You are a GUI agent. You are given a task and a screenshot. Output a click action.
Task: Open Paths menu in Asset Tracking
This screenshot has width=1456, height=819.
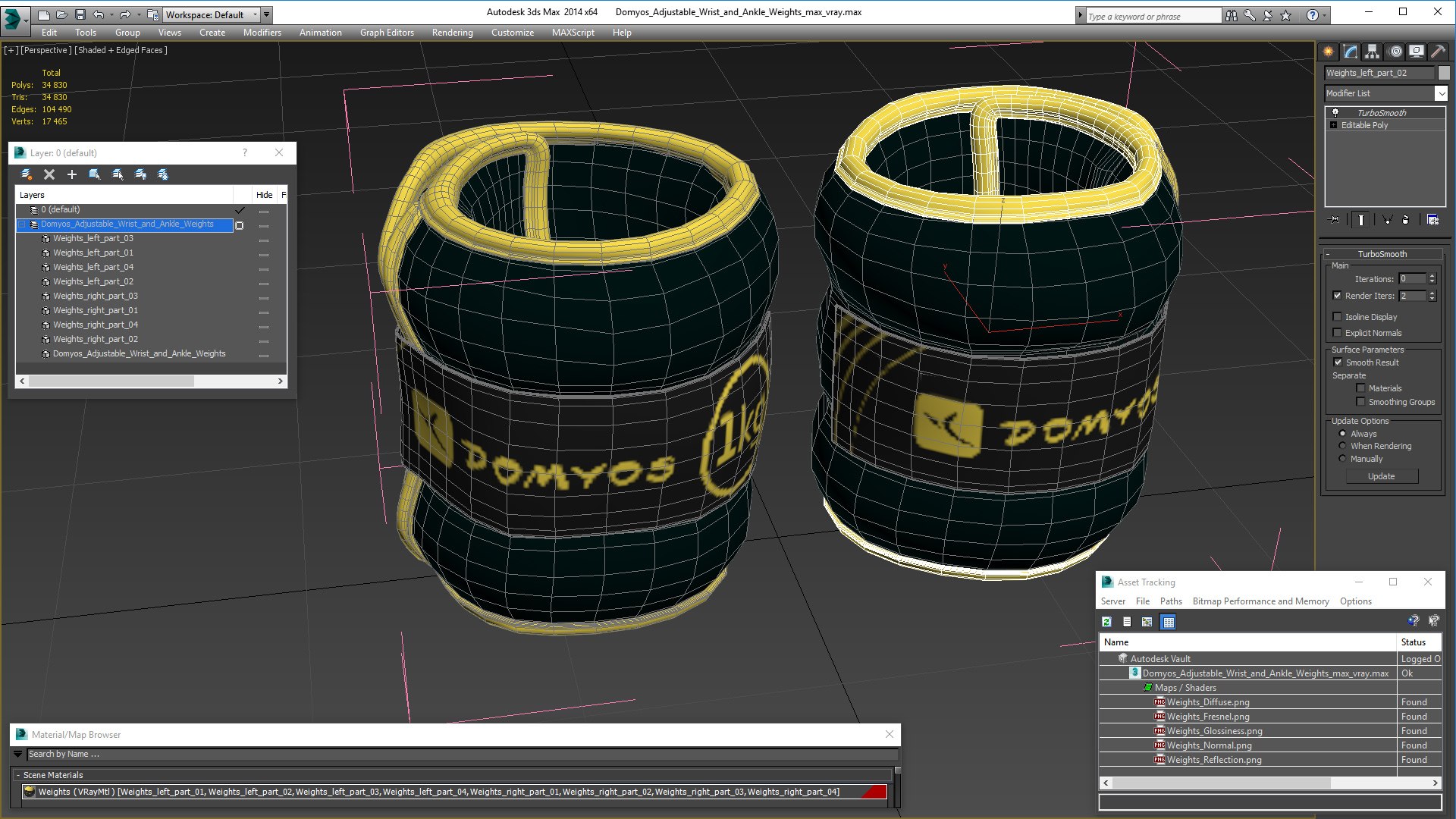tap(1170, 601)
